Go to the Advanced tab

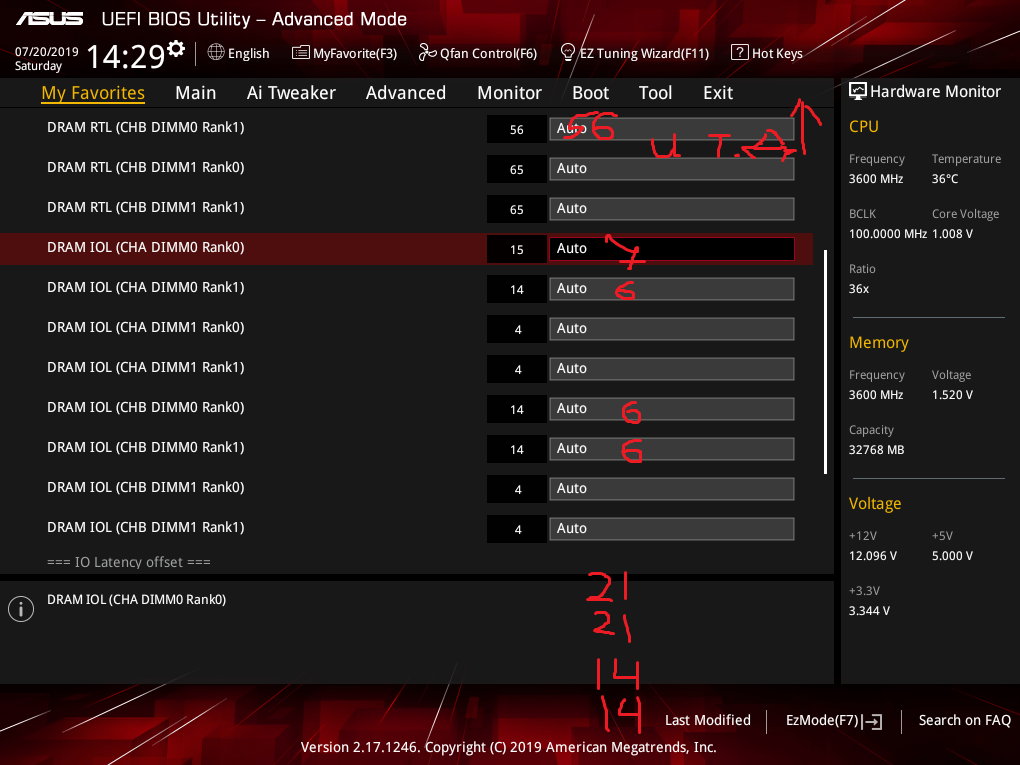click(x=406, y=92)
